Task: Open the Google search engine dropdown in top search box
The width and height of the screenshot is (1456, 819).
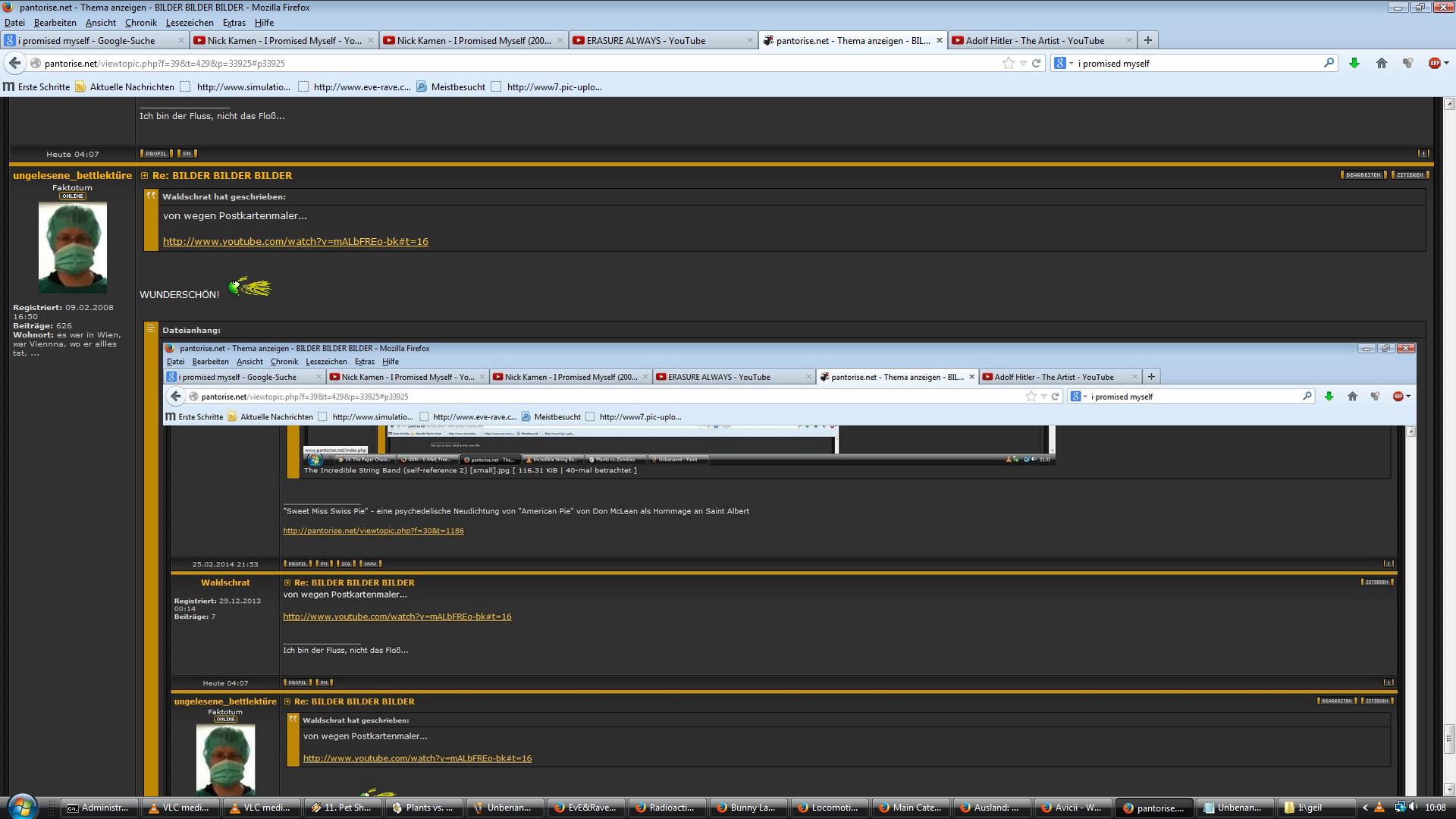Action: point(1064,63)
